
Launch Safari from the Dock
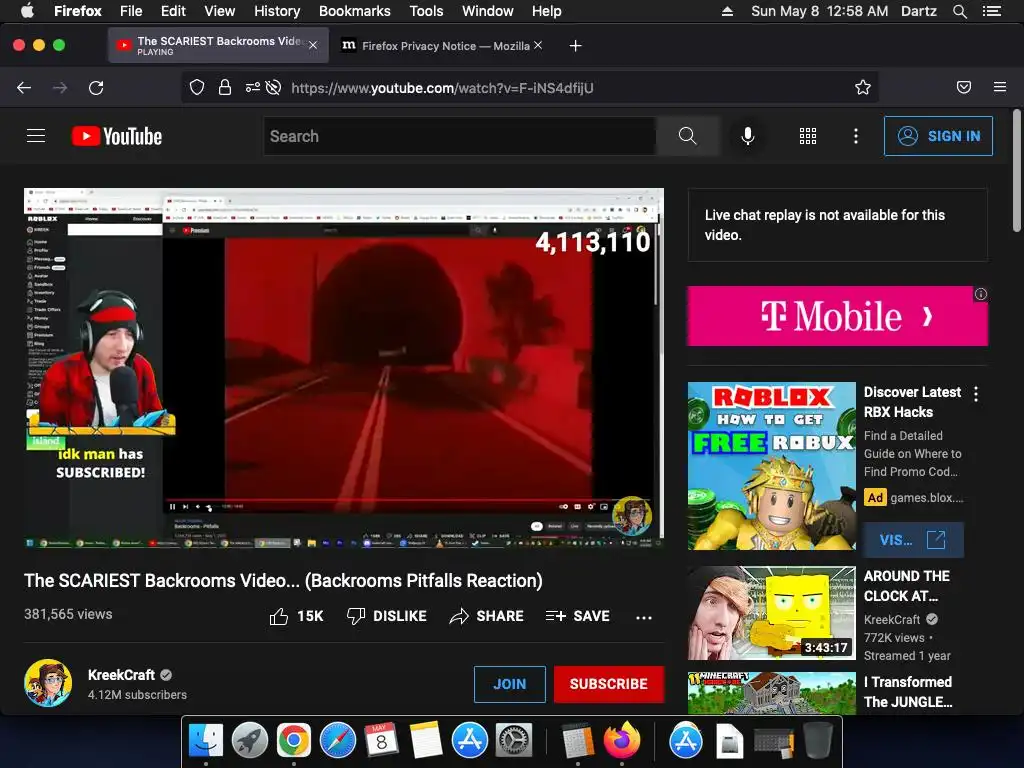point(338,741)
